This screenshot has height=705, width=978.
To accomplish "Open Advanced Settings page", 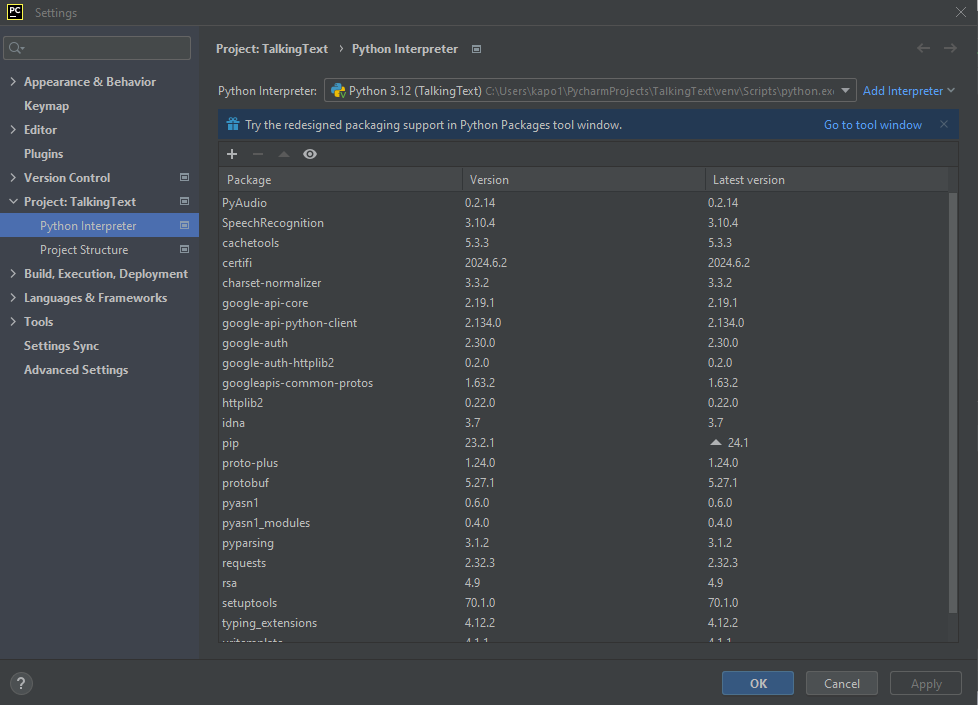I will [x=76, y=369].
